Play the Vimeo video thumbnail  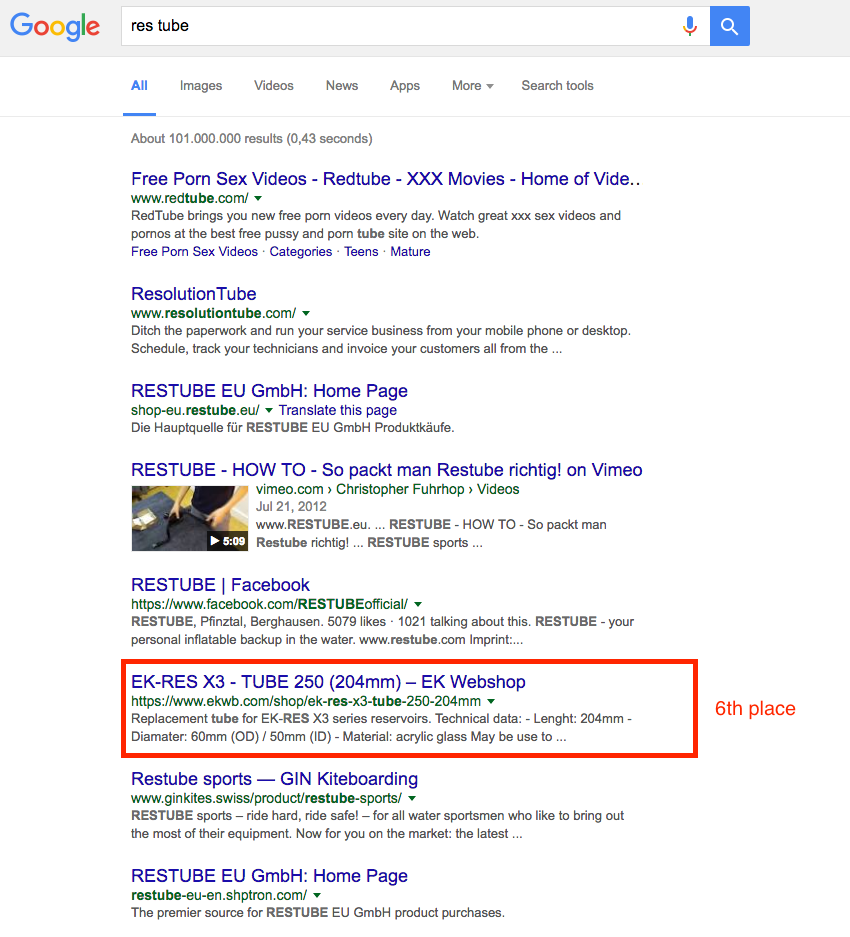pyautogui.click(x=190, y=518)
